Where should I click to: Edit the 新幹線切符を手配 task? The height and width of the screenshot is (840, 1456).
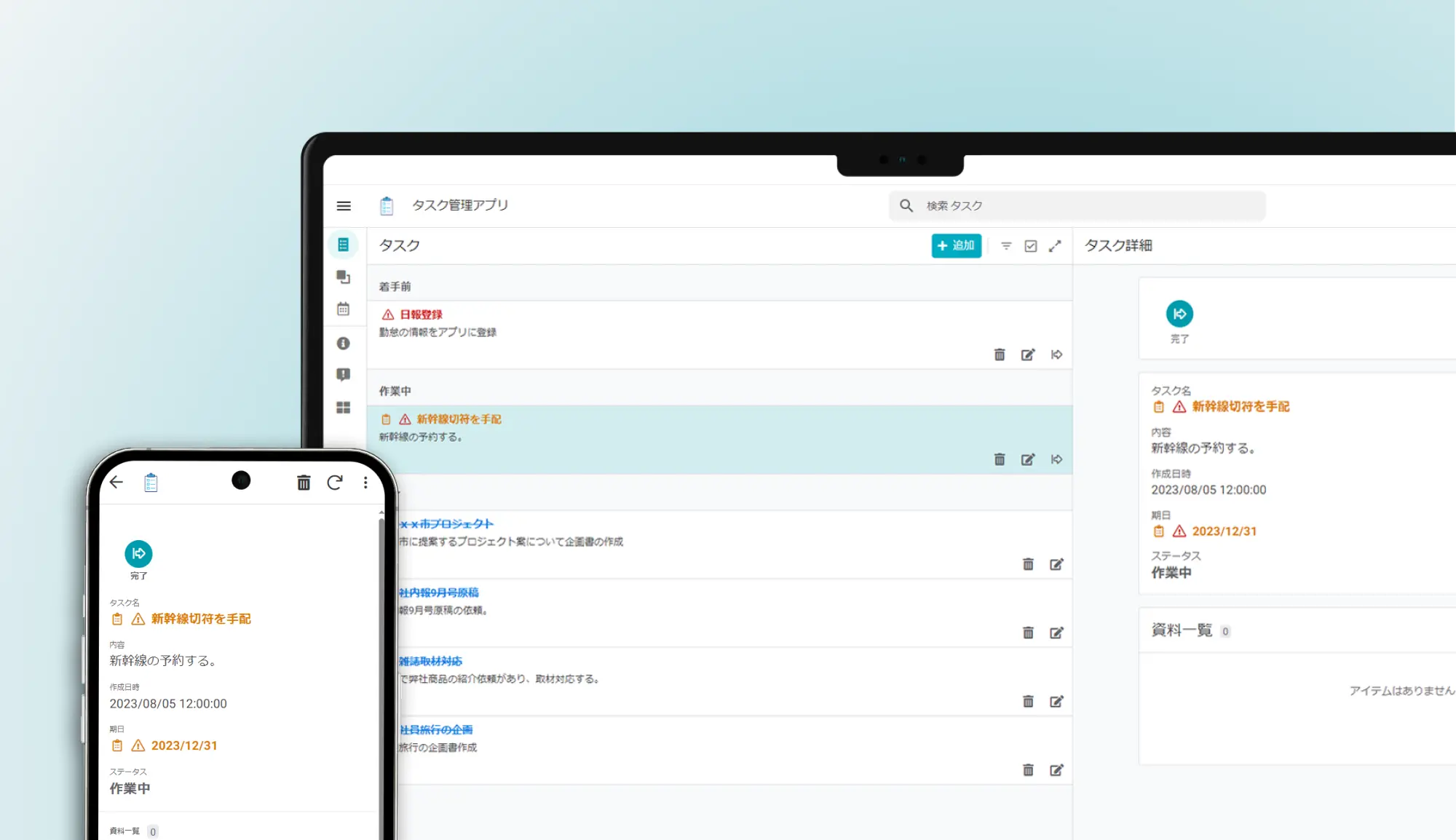1028,459
